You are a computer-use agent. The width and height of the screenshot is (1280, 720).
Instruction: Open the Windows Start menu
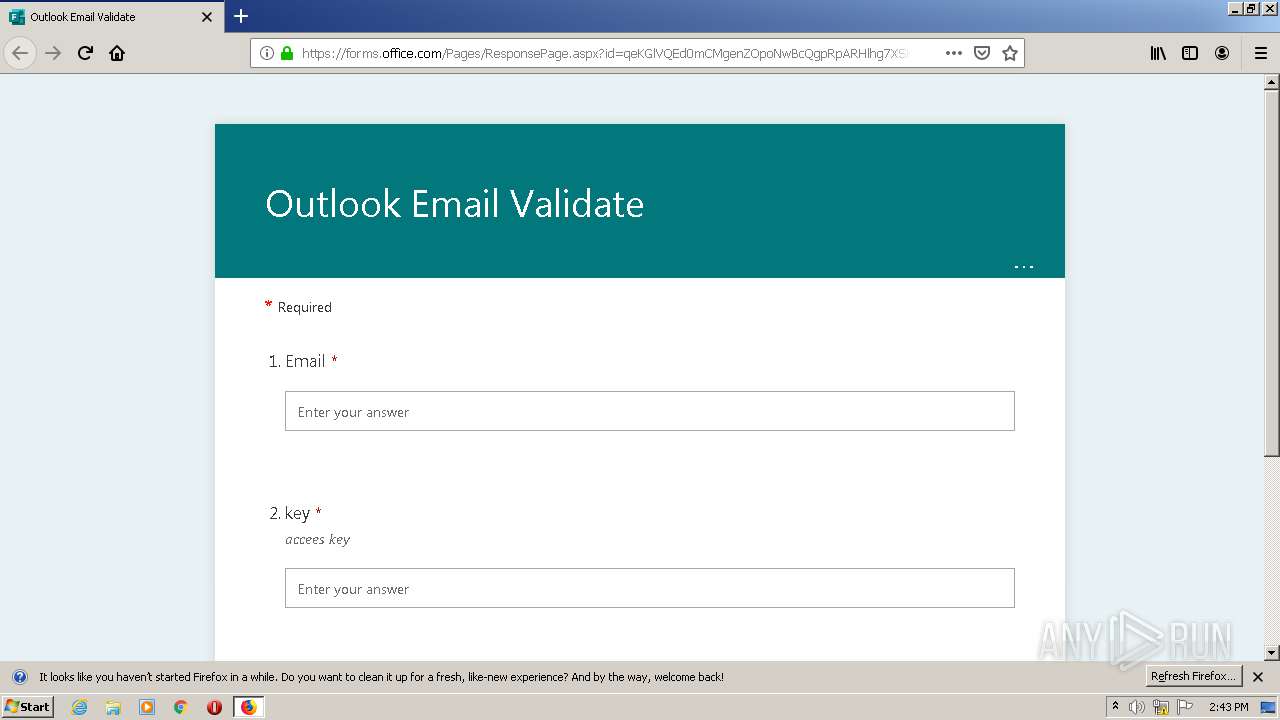(x=28, y=706)
